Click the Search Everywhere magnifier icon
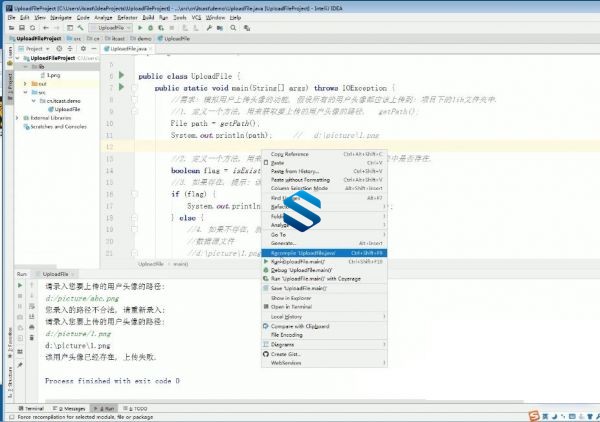Image resolution: width=600 pixels, height=422 pixels. (233, 28)
